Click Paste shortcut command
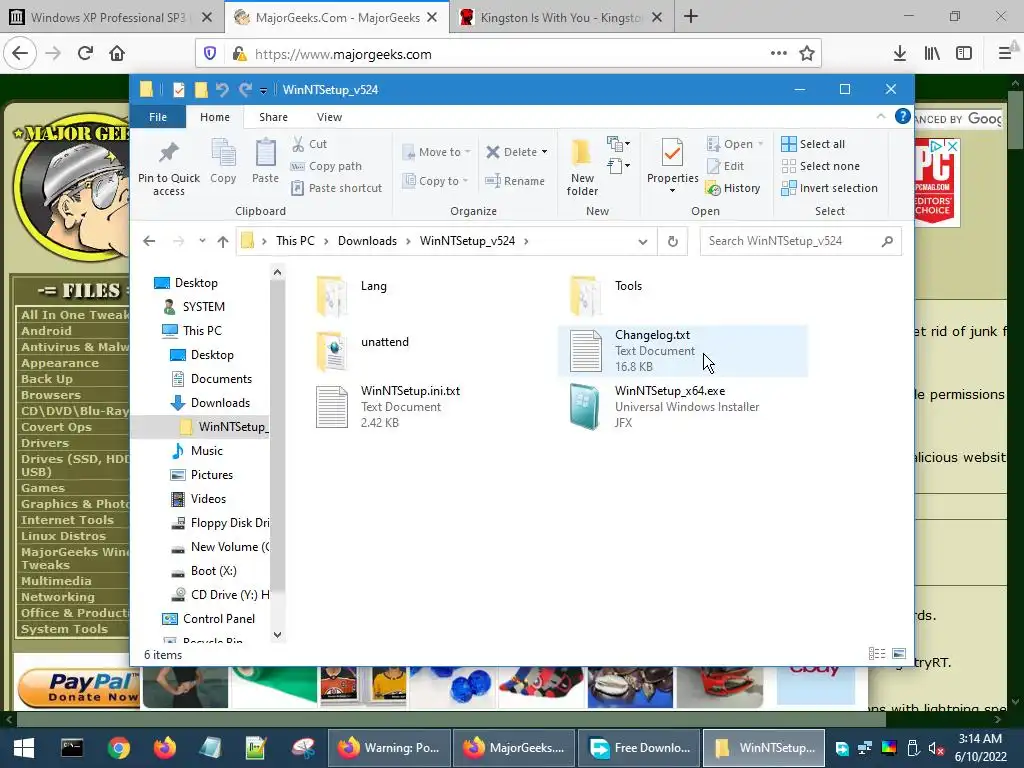This screenshot has width=1024, height=768. pos(336,188)
